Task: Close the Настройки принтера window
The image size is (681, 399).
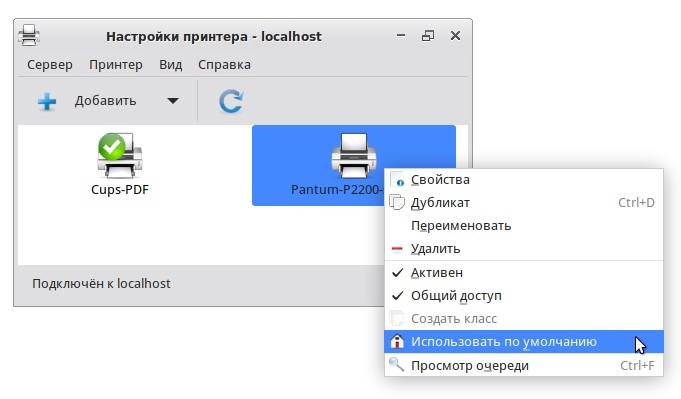Action: (455, 36)
